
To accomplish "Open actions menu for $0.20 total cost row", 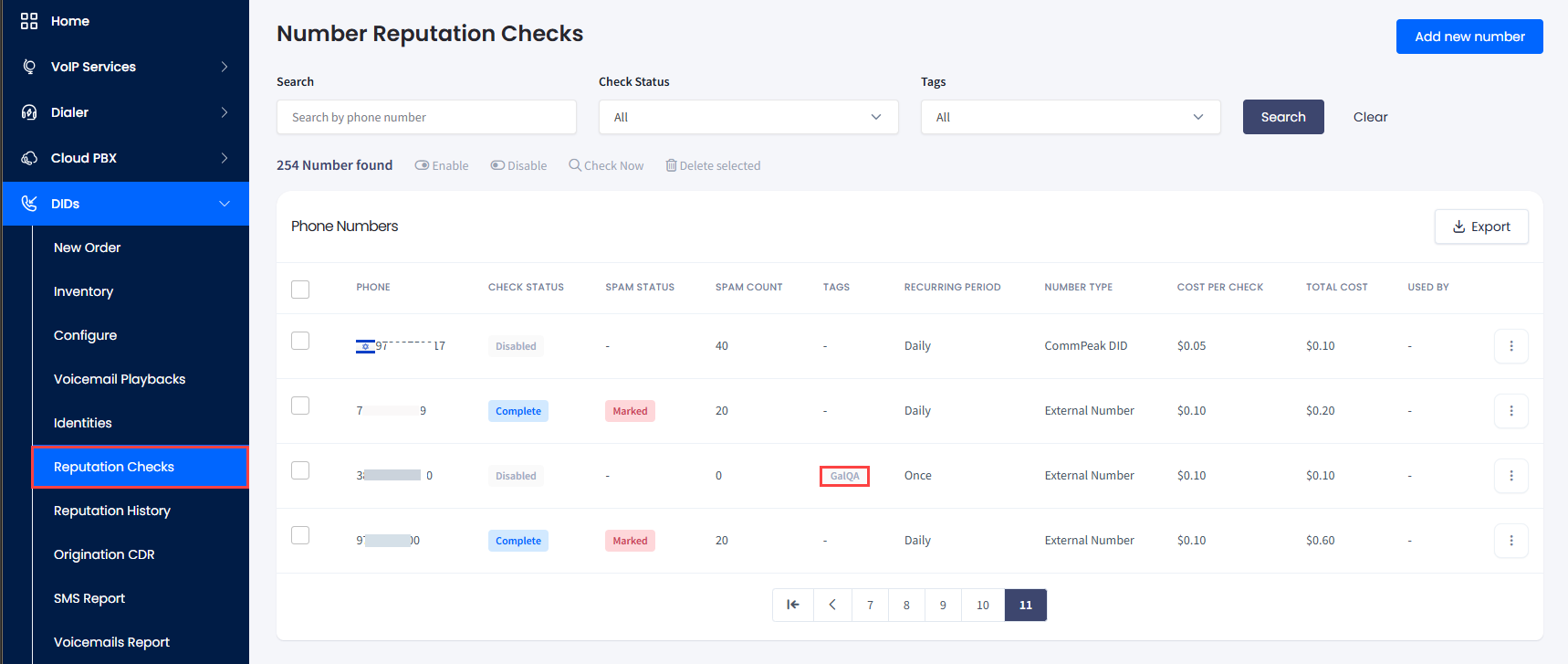I will point(1511,411).
